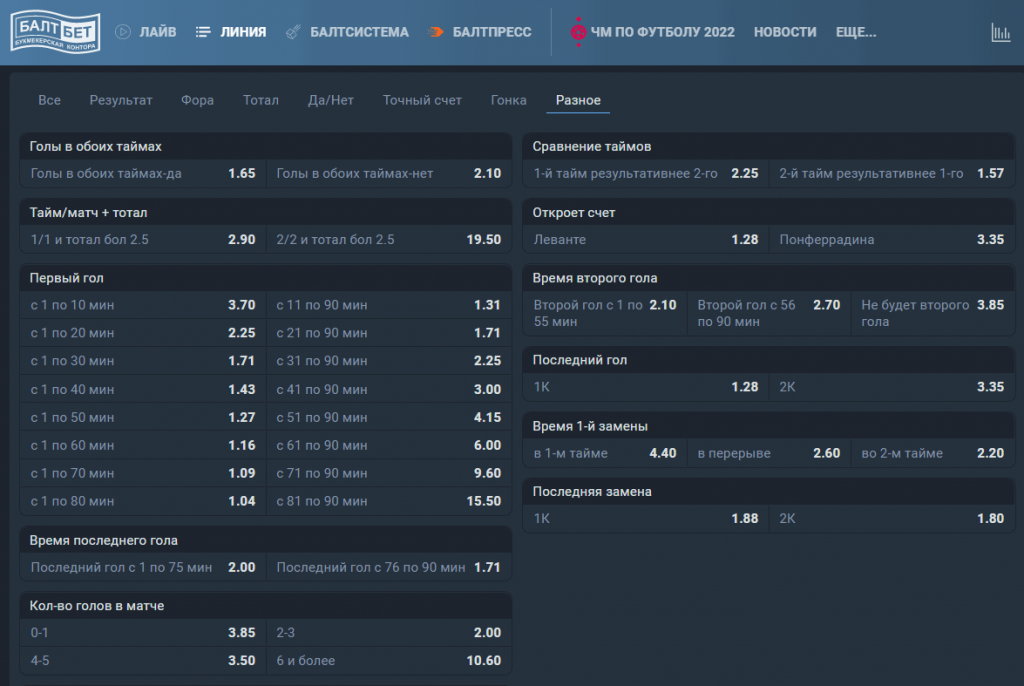Collapse the Первый гол section header

pyautogui.click(x=265, y=278)
